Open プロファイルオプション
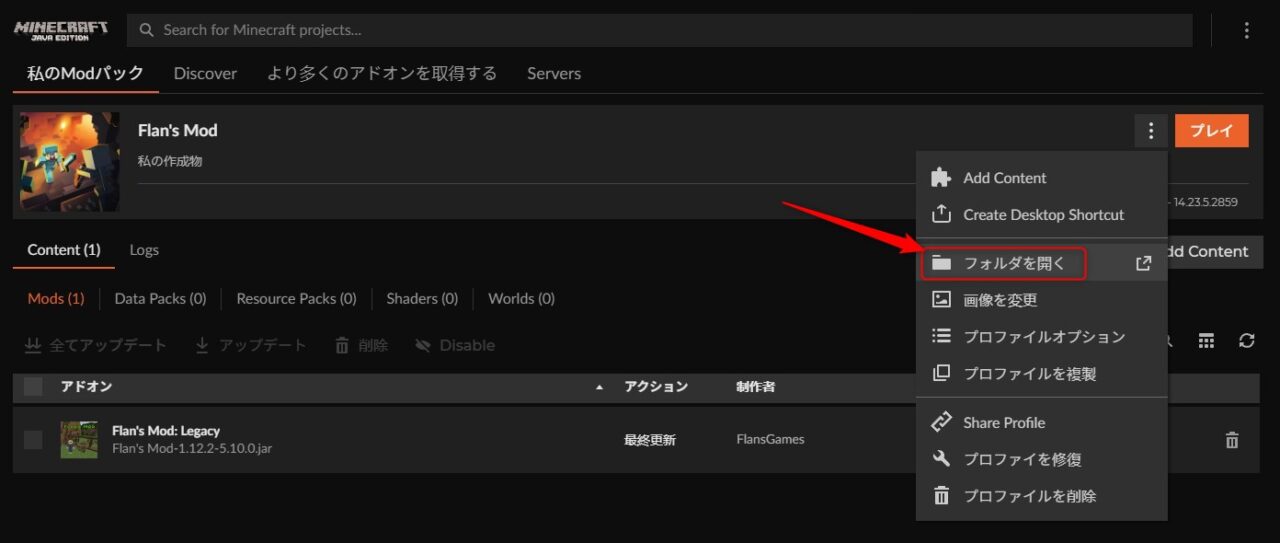The height and width of the screenshot is (543, 1280). pos(1041,337)
